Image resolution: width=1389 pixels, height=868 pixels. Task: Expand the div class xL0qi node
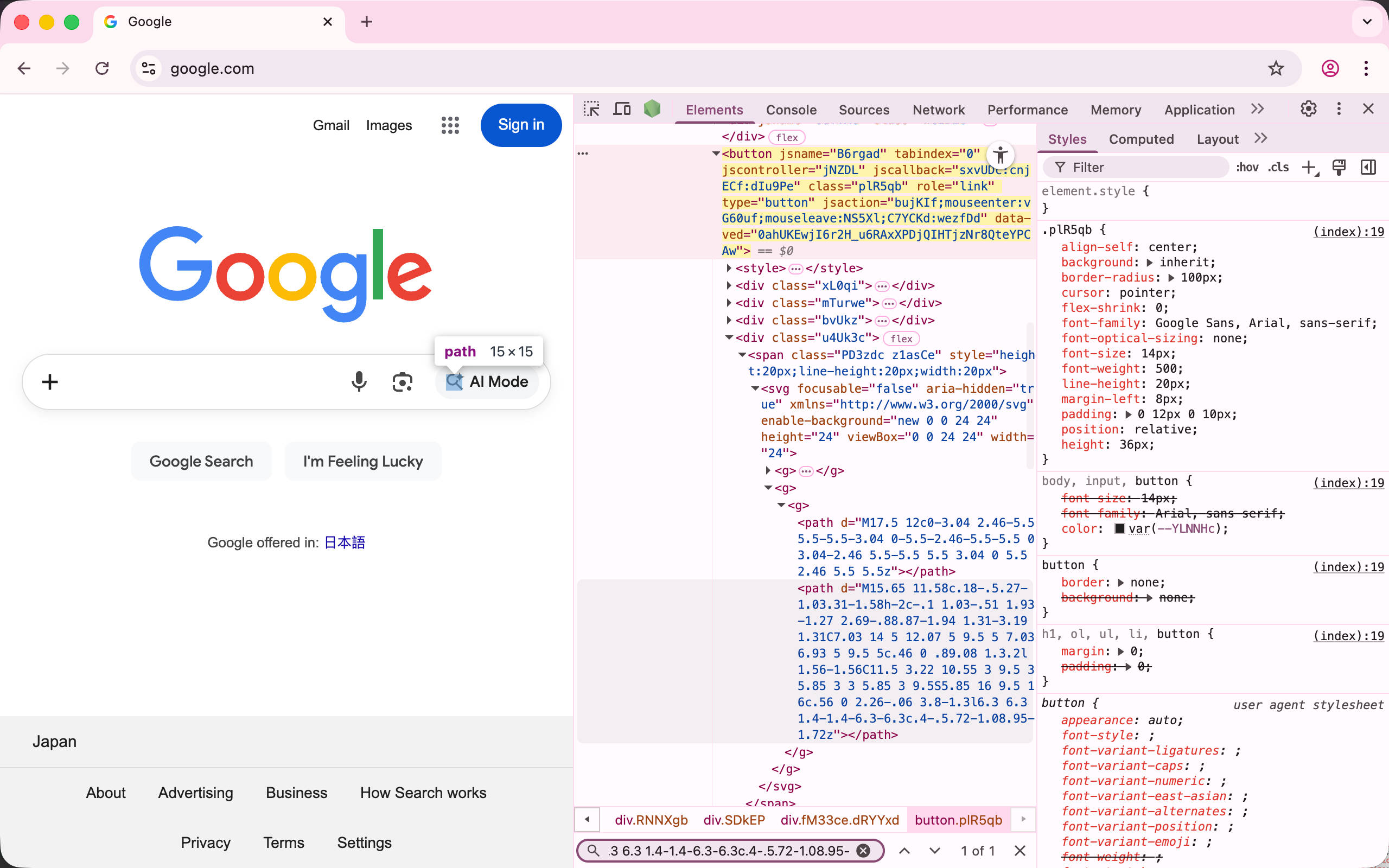click(729, 285)
